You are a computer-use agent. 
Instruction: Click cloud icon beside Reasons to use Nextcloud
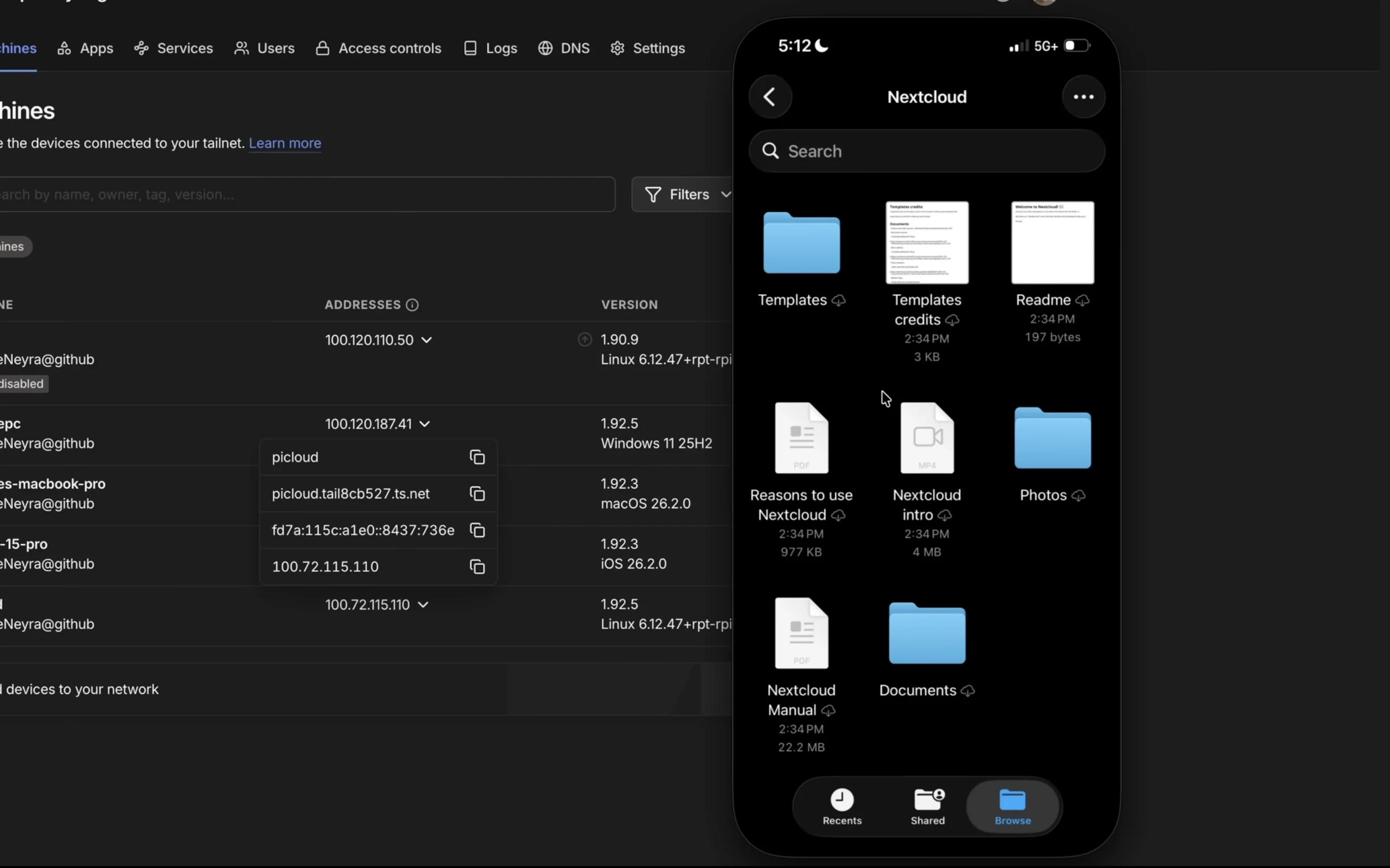tap(838, 515)
